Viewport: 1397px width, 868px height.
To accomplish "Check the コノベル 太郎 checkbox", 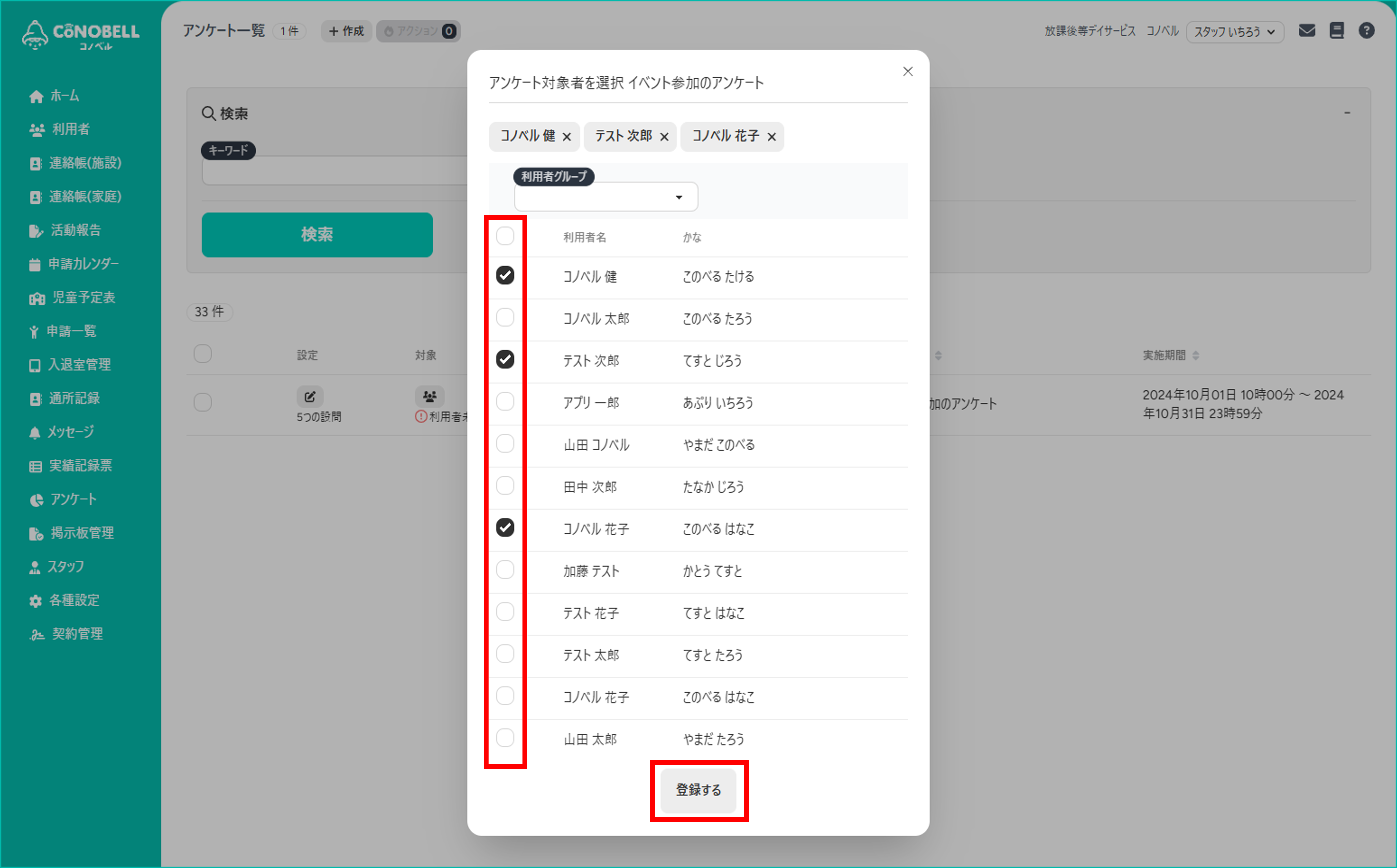I will click(x=505, y=317).
